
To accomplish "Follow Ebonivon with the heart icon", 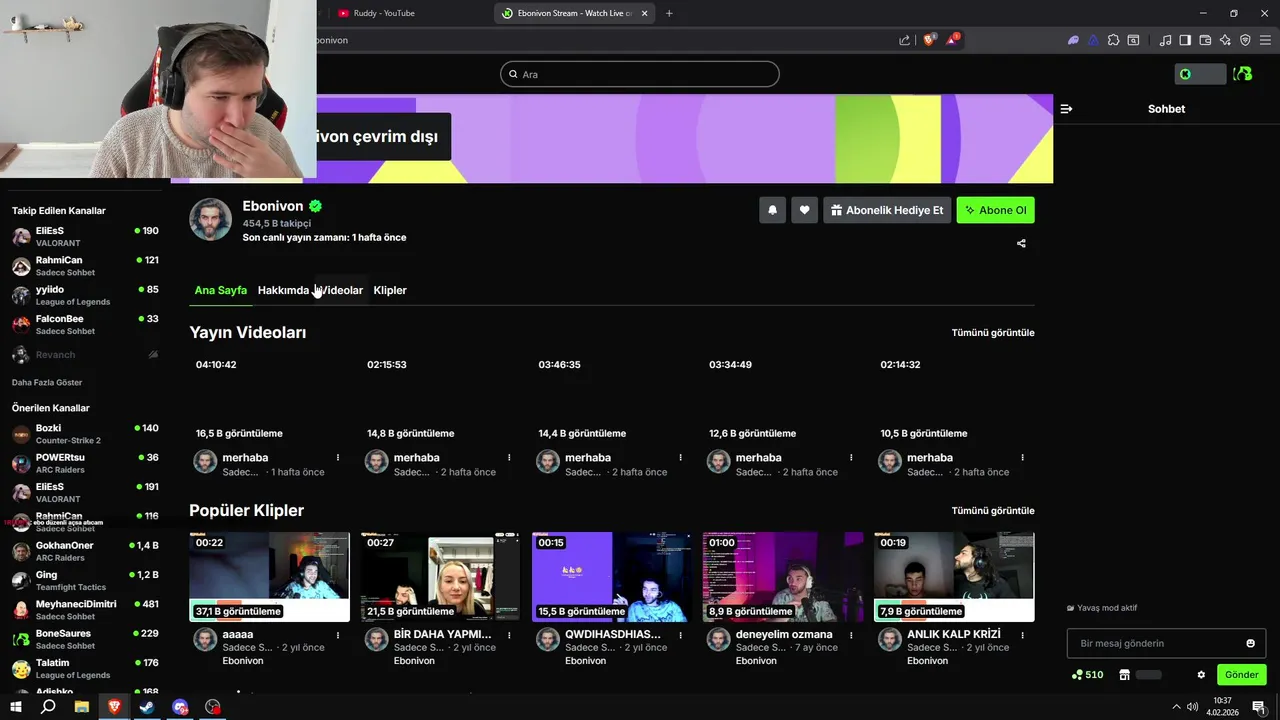I will click(804, 210).
